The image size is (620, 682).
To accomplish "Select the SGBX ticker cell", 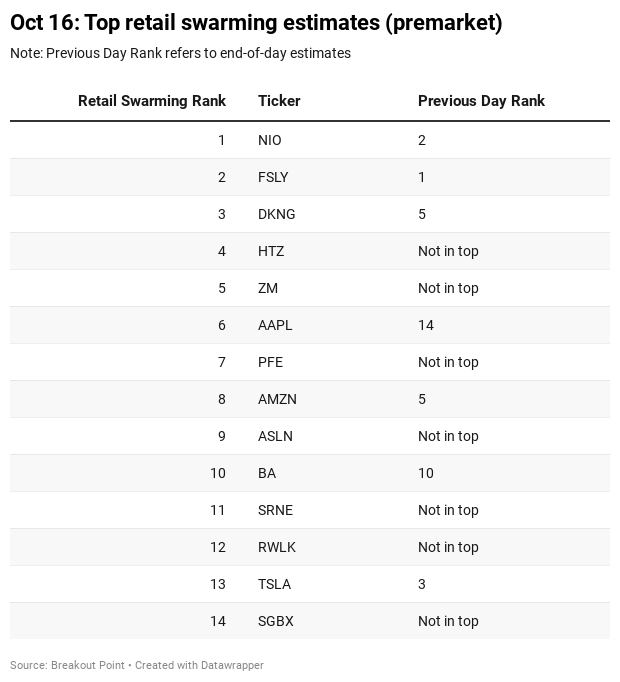I will point(276,621).
